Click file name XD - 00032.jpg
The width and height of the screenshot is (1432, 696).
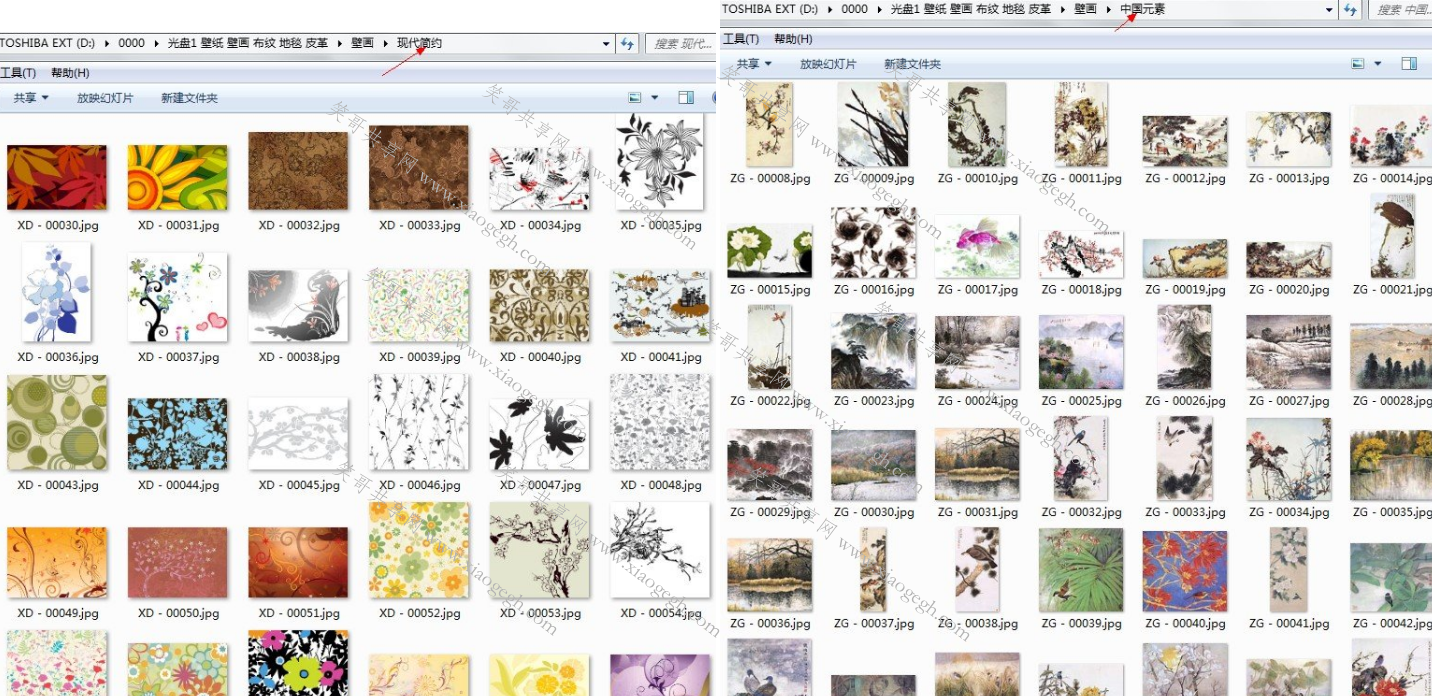[299, 226]
